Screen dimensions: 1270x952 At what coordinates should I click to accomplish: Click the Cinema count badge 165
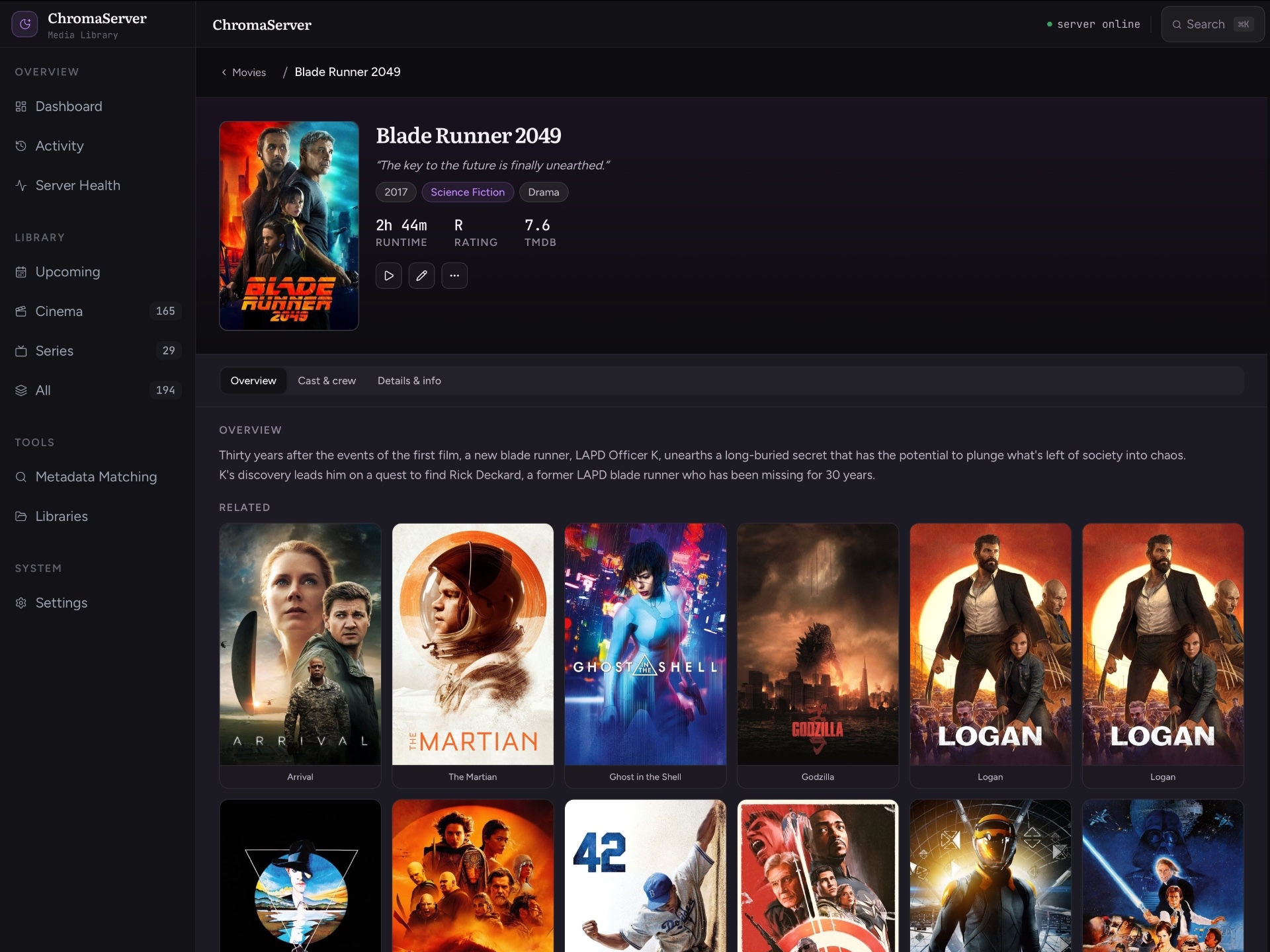pyautogui.click(x=165, y=311)
